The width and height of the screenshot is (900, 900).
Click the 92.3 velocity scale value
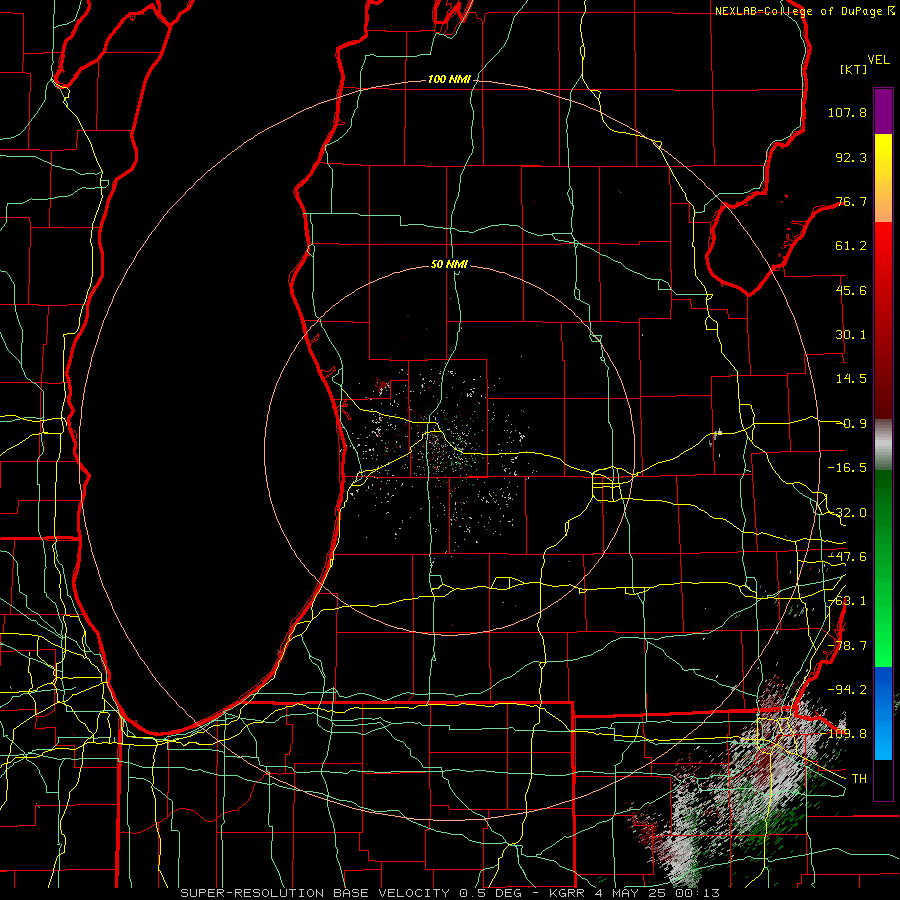pyautogui.click(x=851, y=157)
